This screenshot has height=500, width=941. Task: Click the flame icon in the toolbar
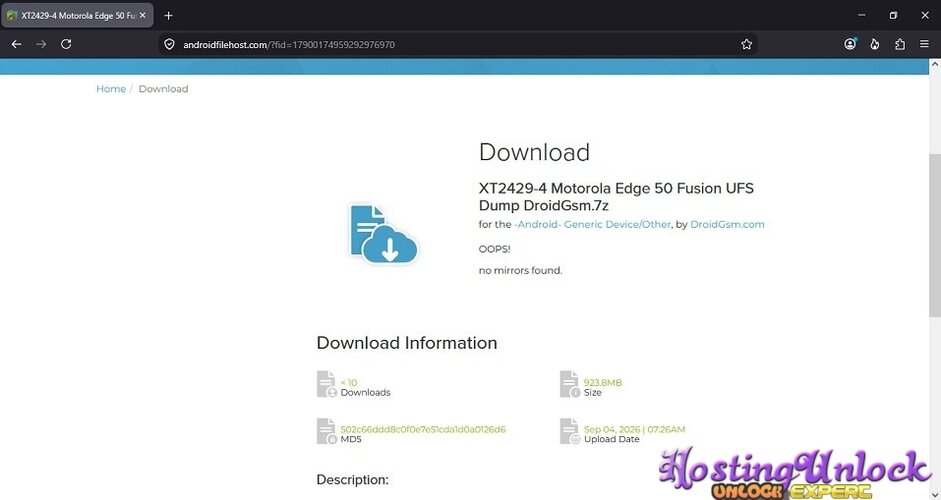(875, 44)
